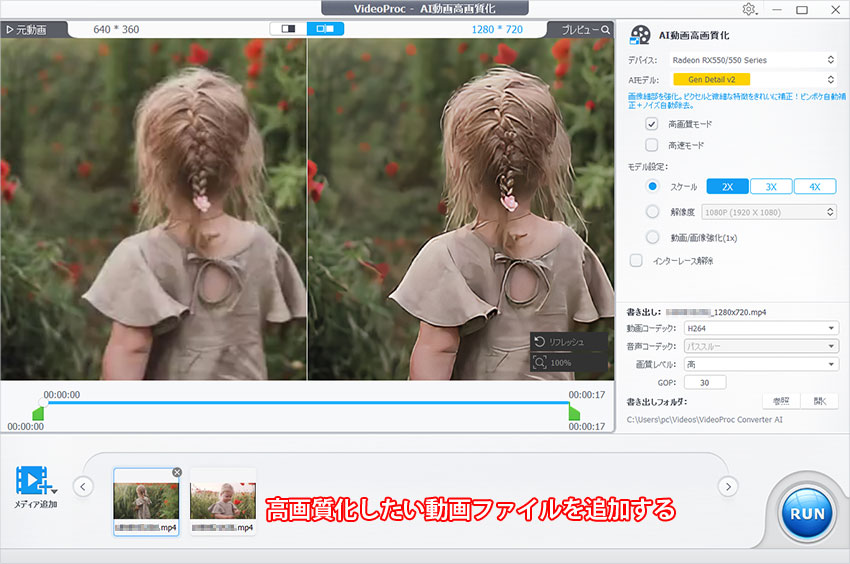Click the 参照 browse folder button
The width and height of the screenshot is (850, 564).
(781, 401)
